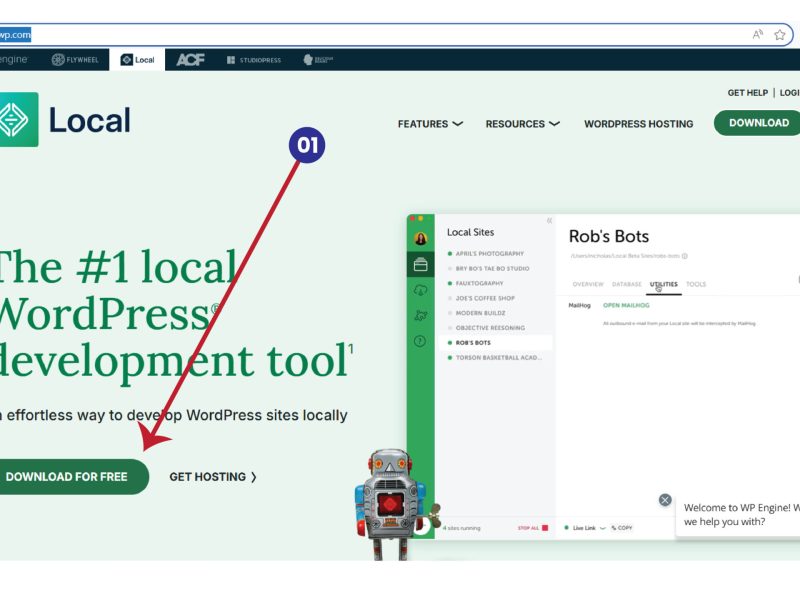The height and width of the screenshot is (600, 800).
Task: Click the "4 sites running" status text
Action: (x=462, y=528)
